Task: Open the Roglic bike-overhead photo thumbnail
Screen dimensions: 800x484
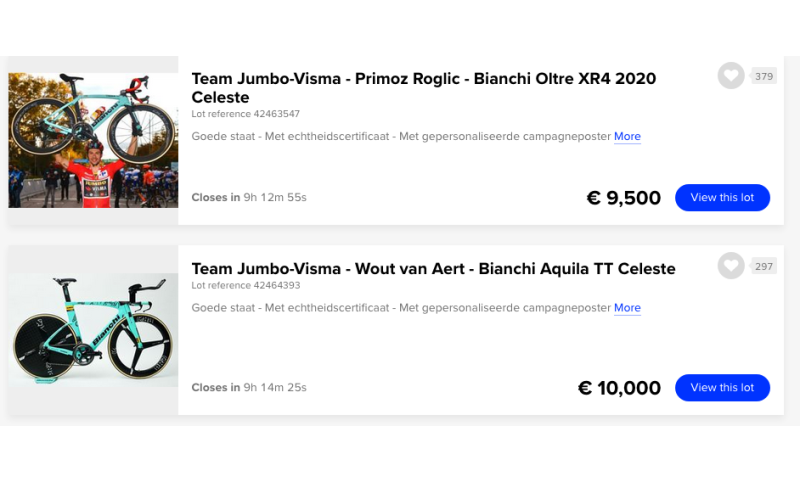Action: click(x=93, y=140)
